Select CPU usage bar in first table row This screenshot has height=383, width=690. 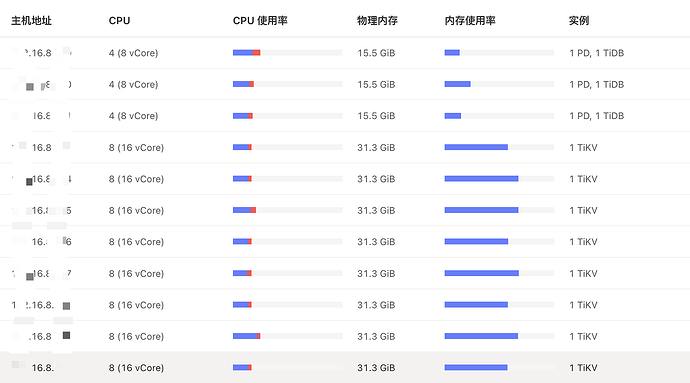[288, 53]
